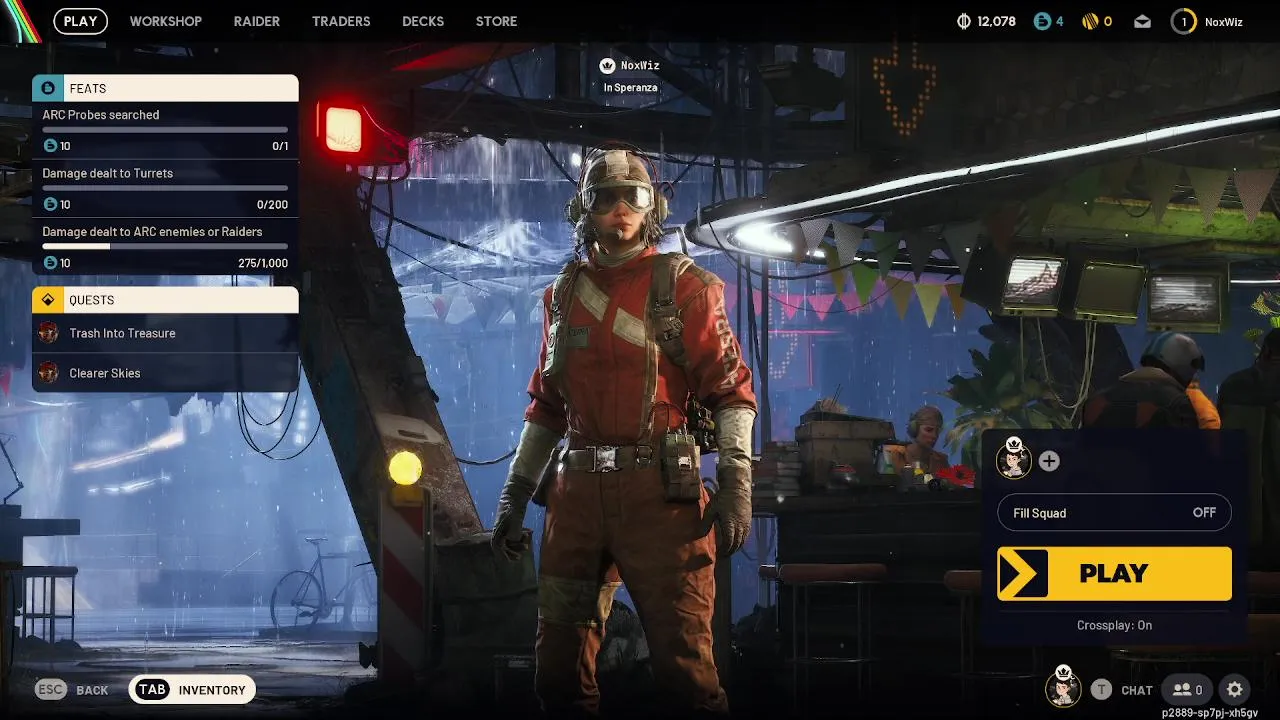
Task: Select the ARC Probes searched feat
Action: (x=165, y=130)
